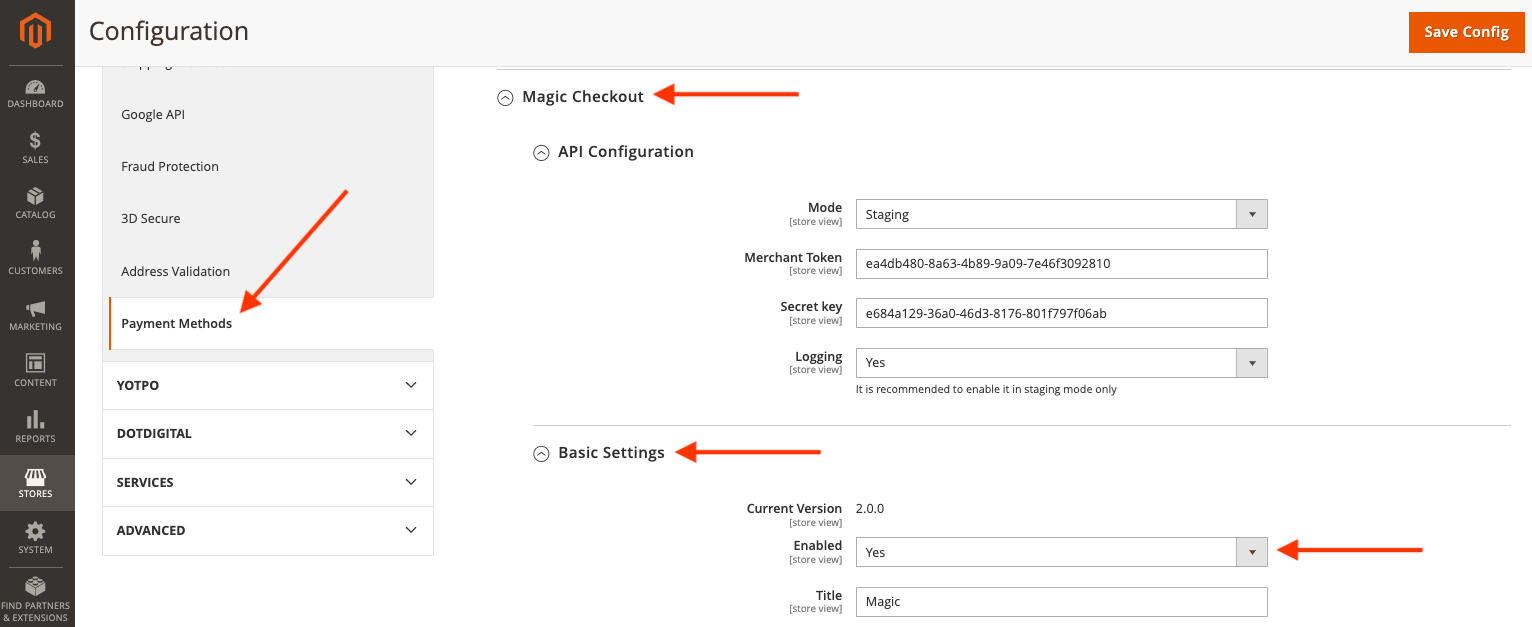The image size is (1532, 627).
Task: Click the Secret key input field
Action: [1062, 313]
